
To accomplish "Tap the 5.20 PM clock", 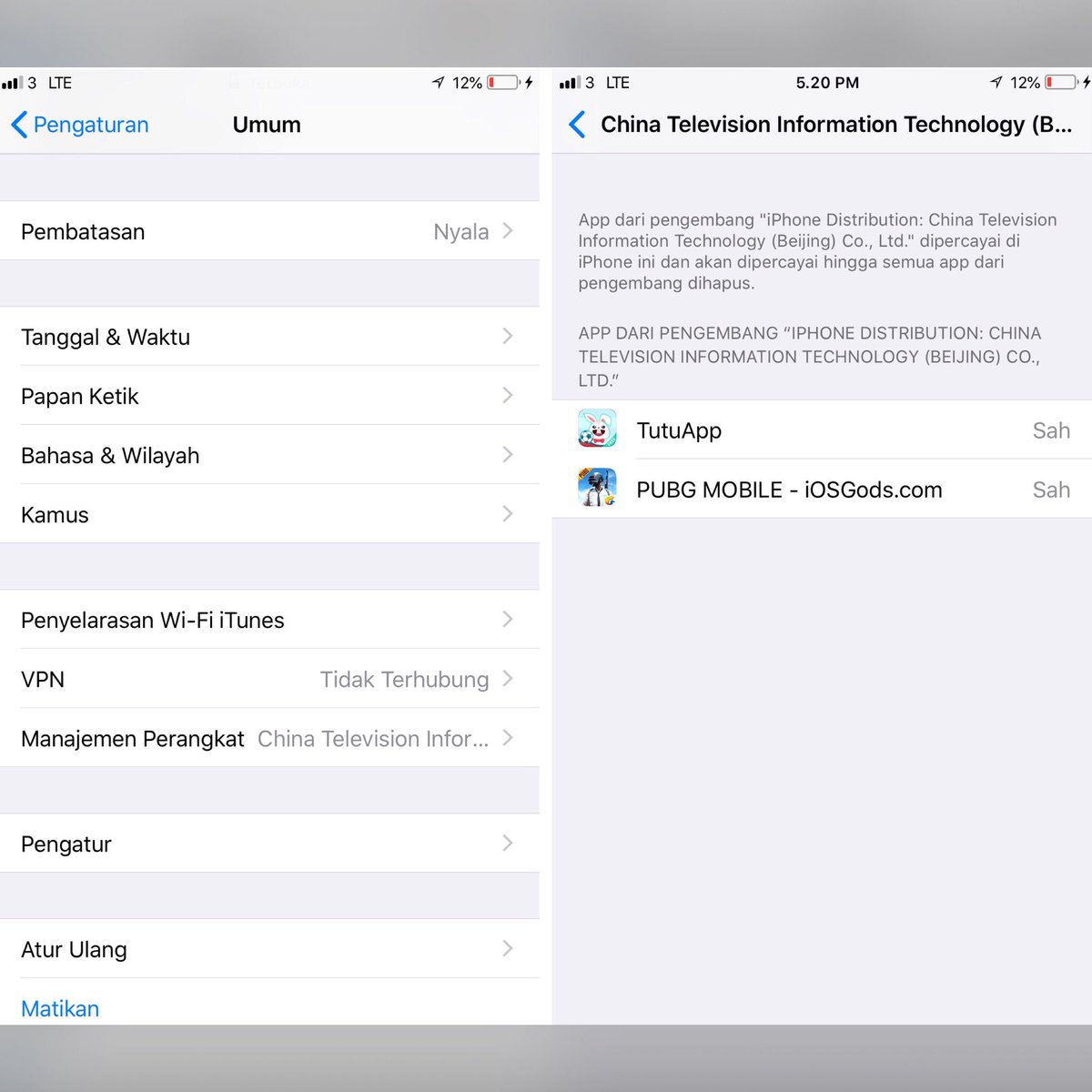I will point(827,83).
